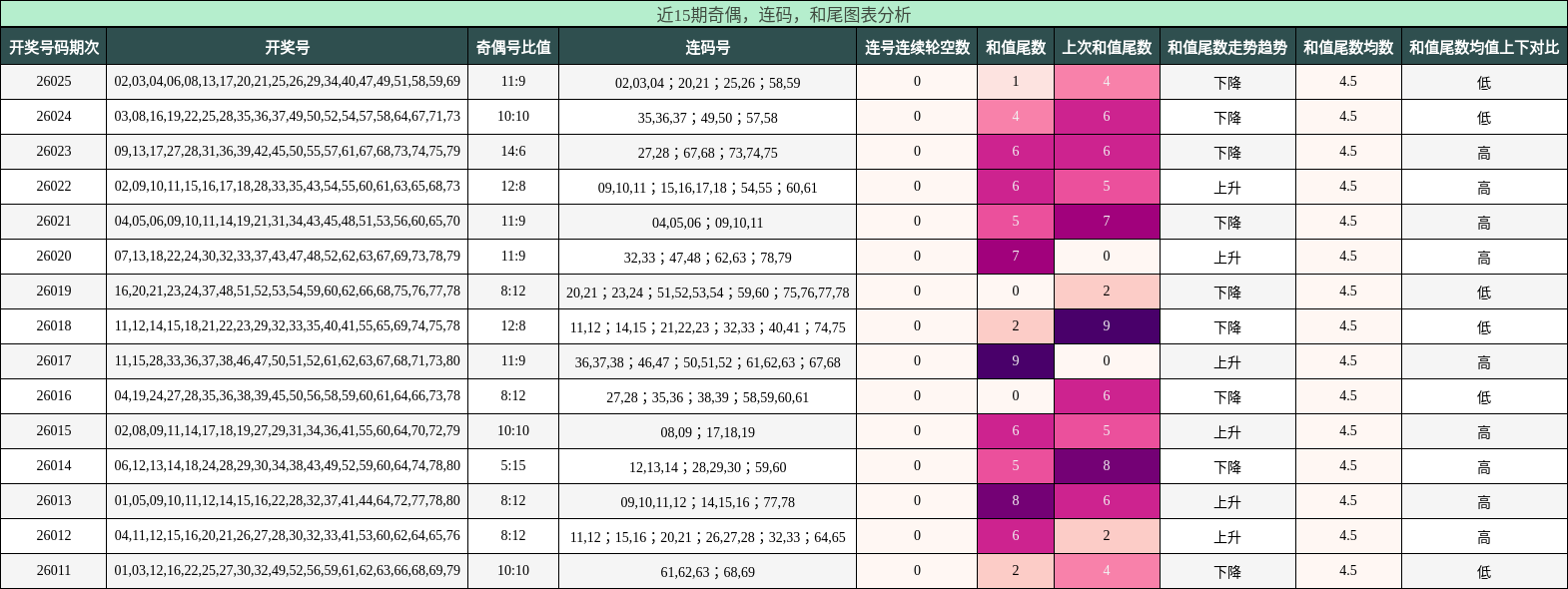This screenshot has height=589, width=1568.
Task: Click the odd-even ratio '14:6'
Action: (513, 152)
